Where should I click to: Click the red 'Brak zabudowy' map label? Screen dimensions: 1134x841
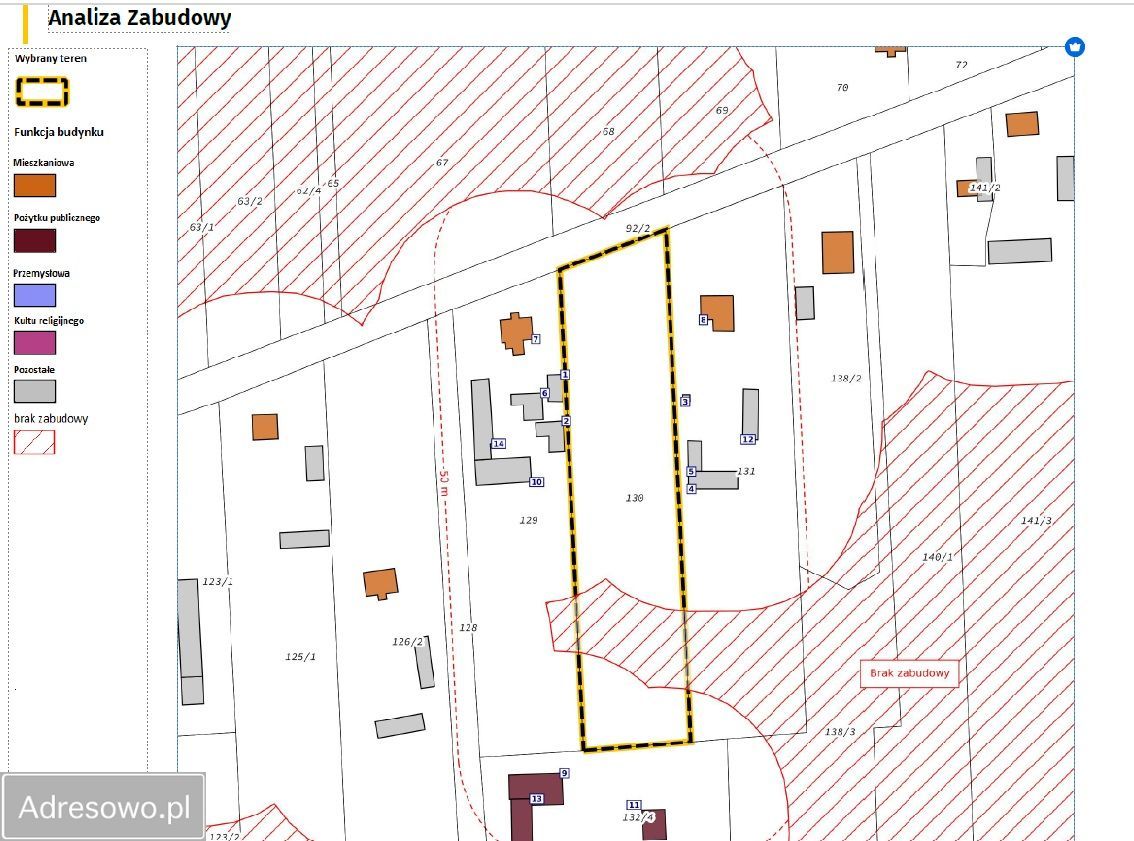(x=909, y=673)
